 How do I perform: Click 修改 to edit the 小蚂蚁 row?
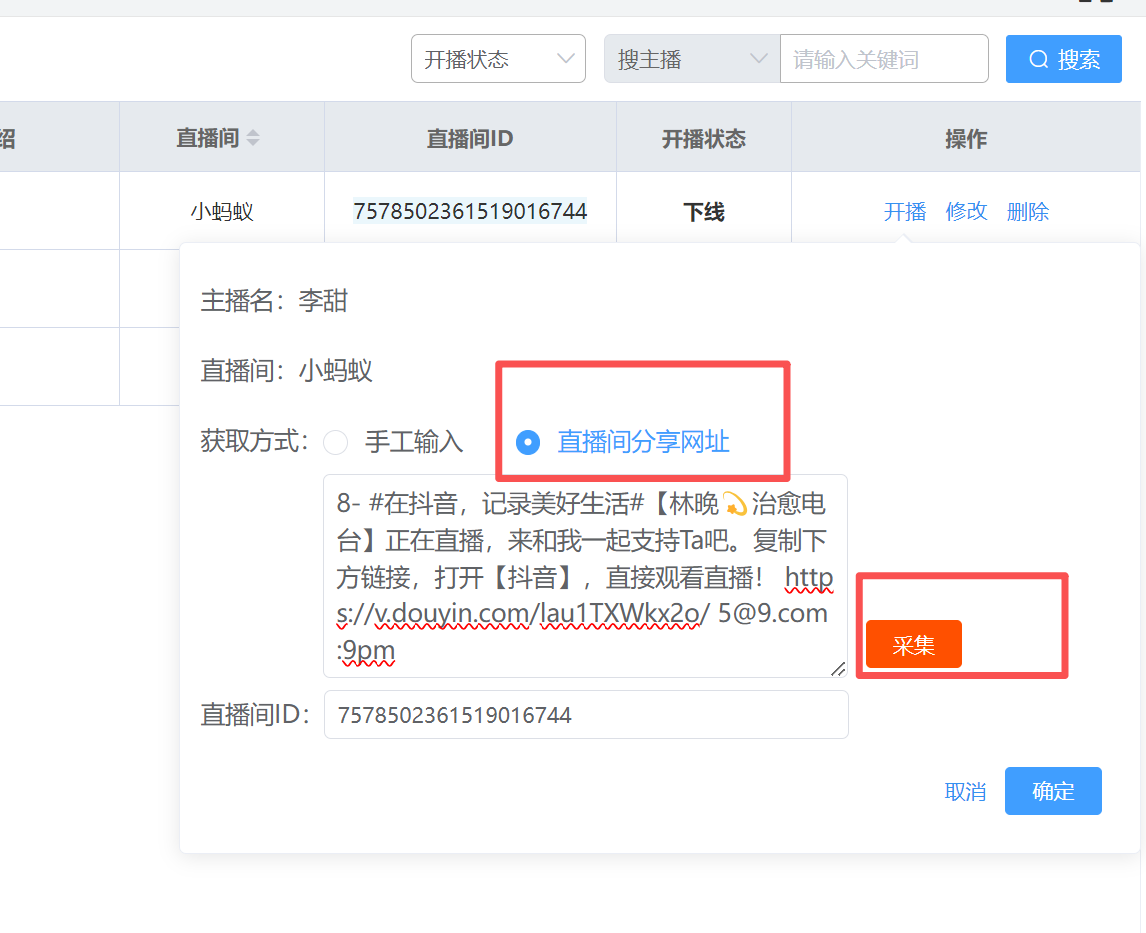pos(966,212)
